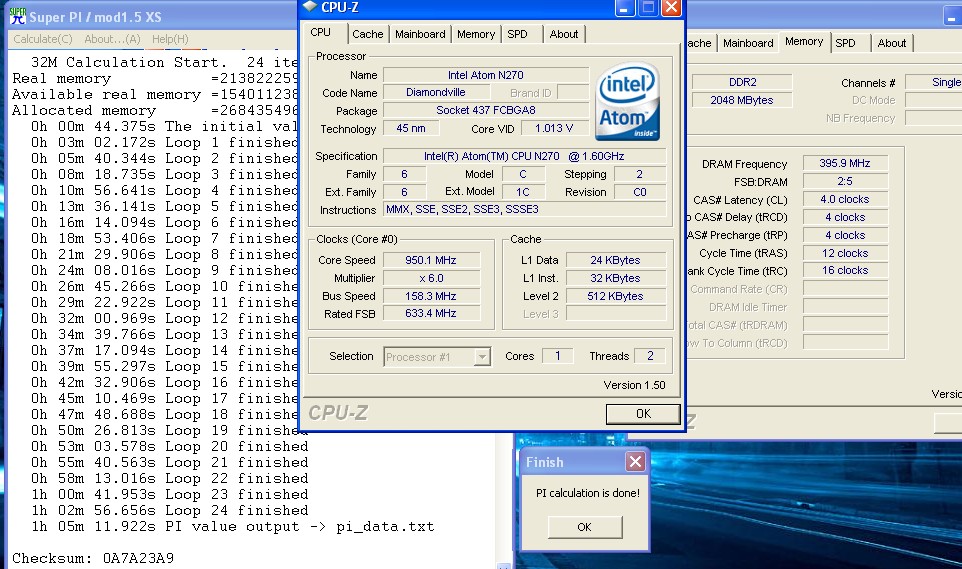Image resolution: width=962 pixels, height=569 pixels.
Task: Click the Ext. Model value 1C
Action: (x=523, y=192)
